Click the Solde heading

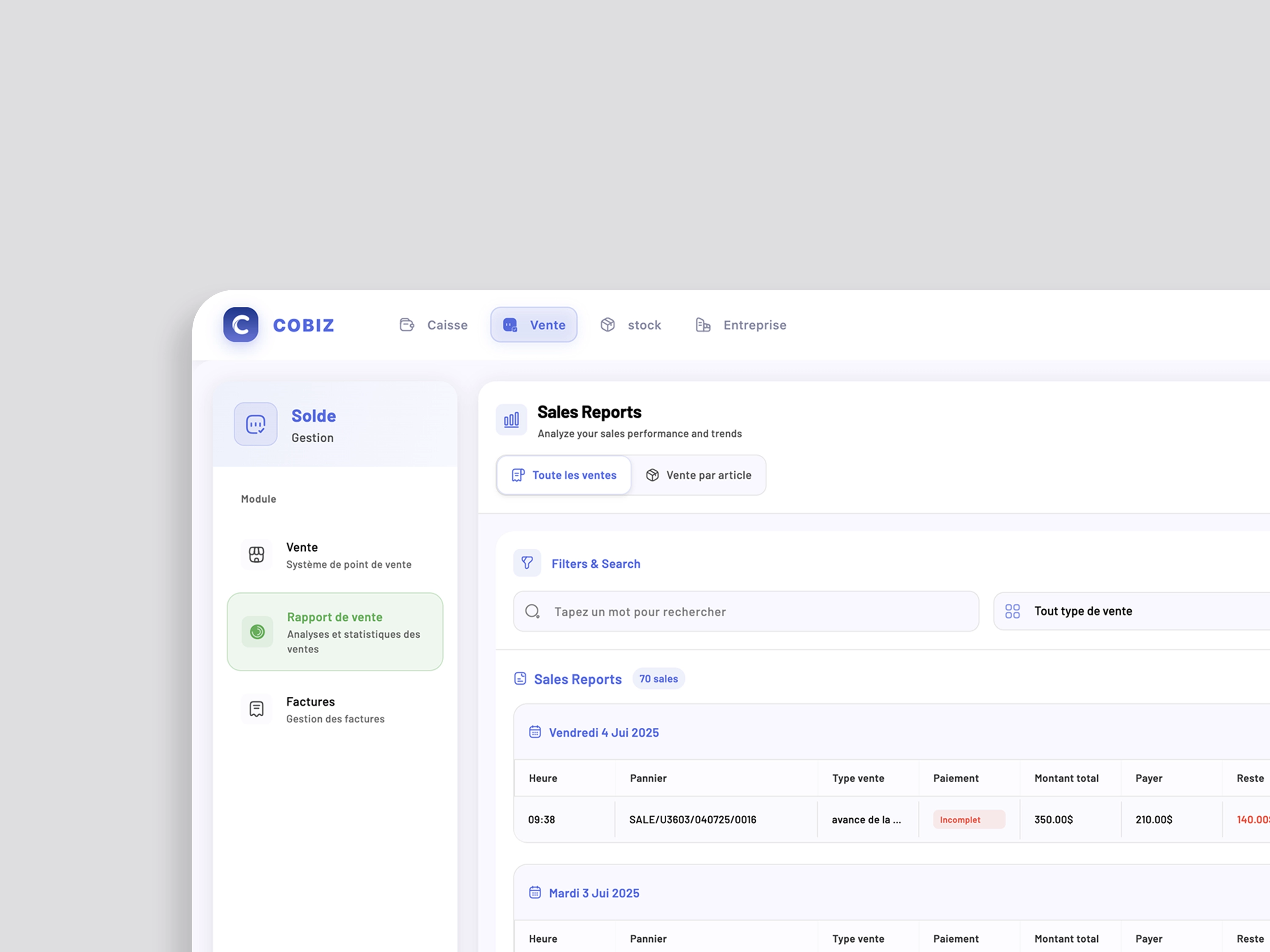coord(314,415)
